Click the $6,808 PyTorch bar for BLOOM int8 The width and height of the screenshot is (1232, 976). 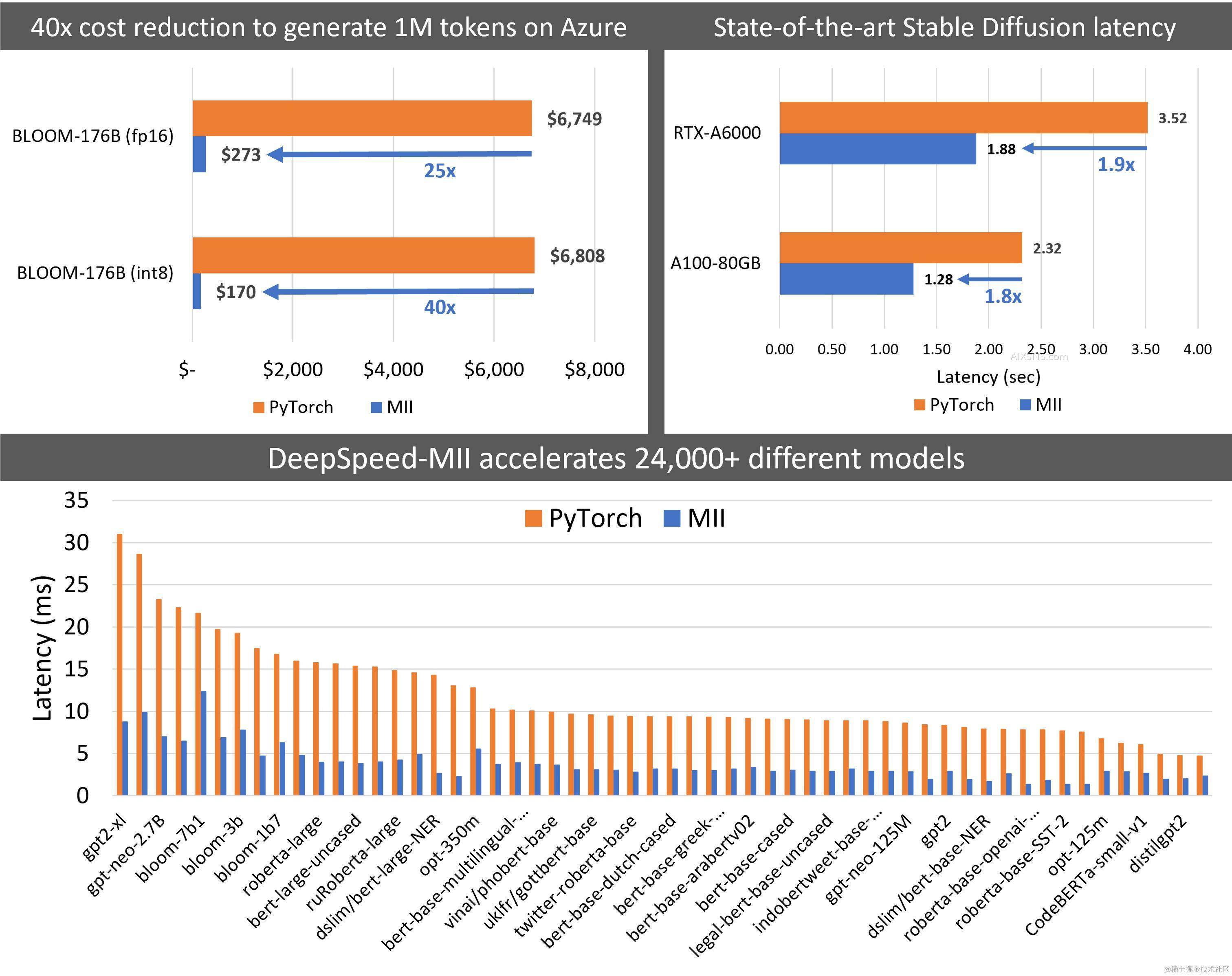click(x=363, y=256)
